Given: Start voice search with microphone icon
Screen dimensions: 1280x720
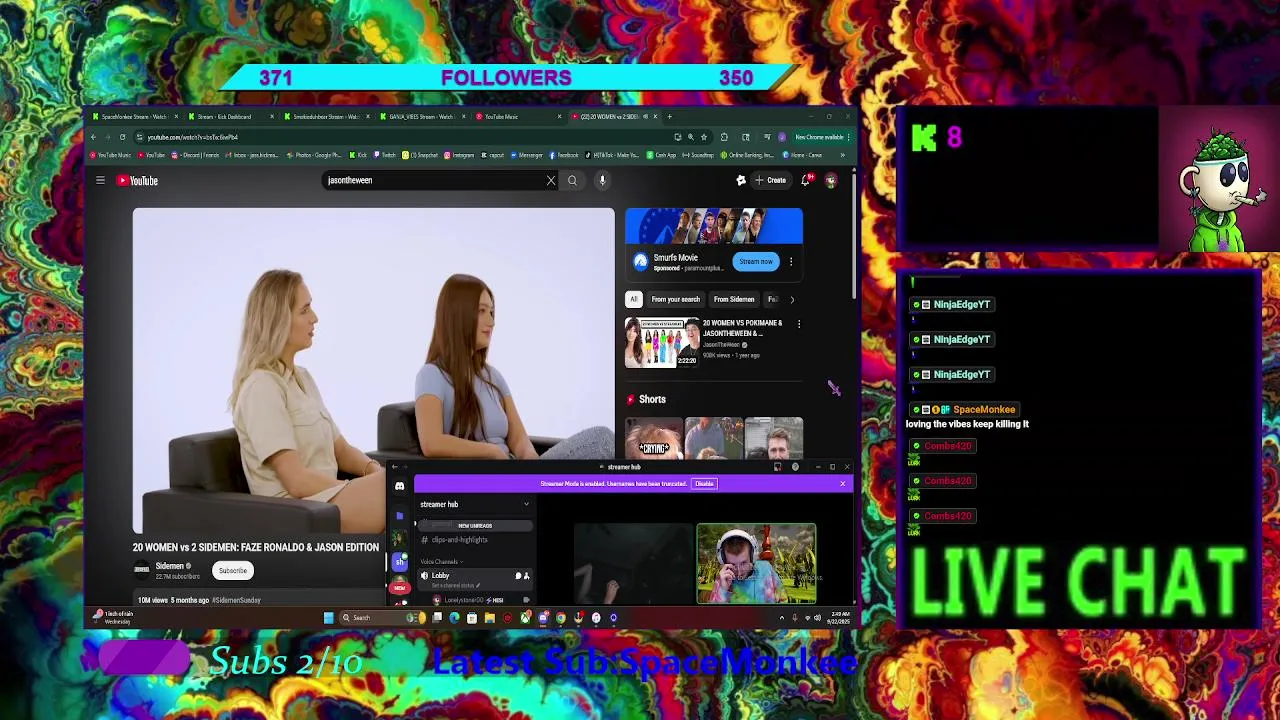Looking at the screenshot, I should pos(602,180).
